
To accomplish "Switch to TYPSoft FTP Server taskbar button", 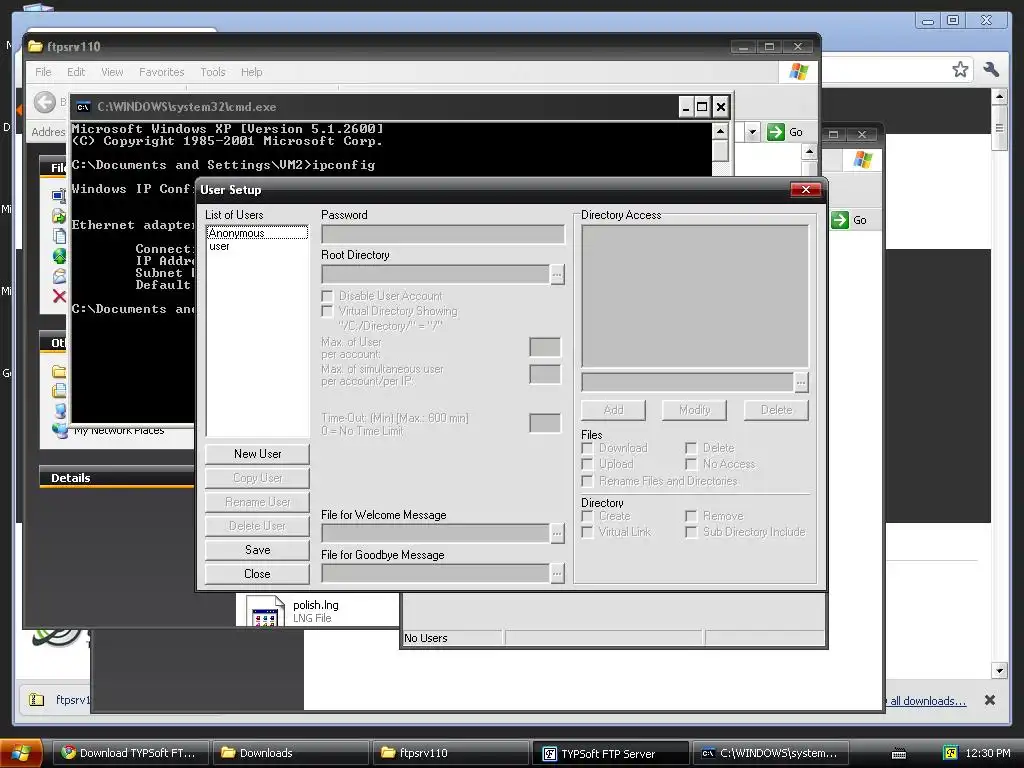I will (x=610, y=753).
